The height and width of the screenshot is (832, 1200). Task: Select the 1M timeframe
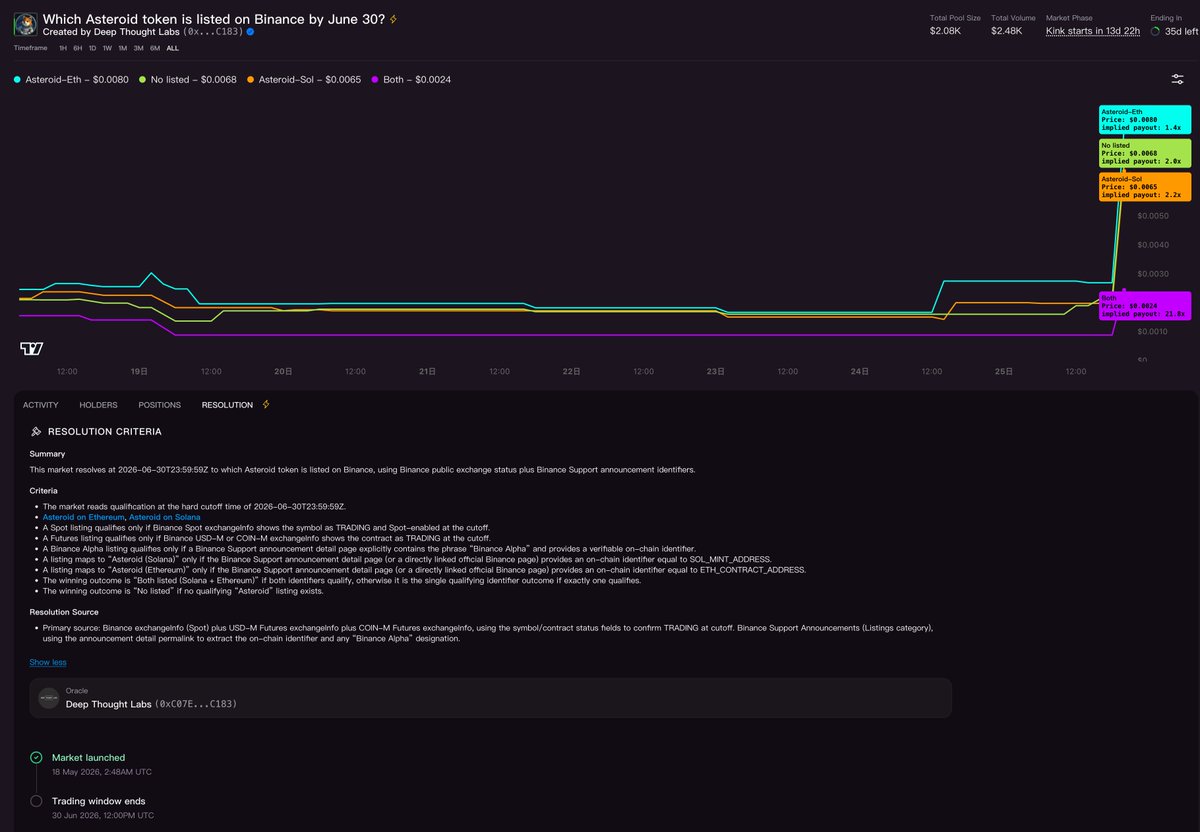pos(122,48)
